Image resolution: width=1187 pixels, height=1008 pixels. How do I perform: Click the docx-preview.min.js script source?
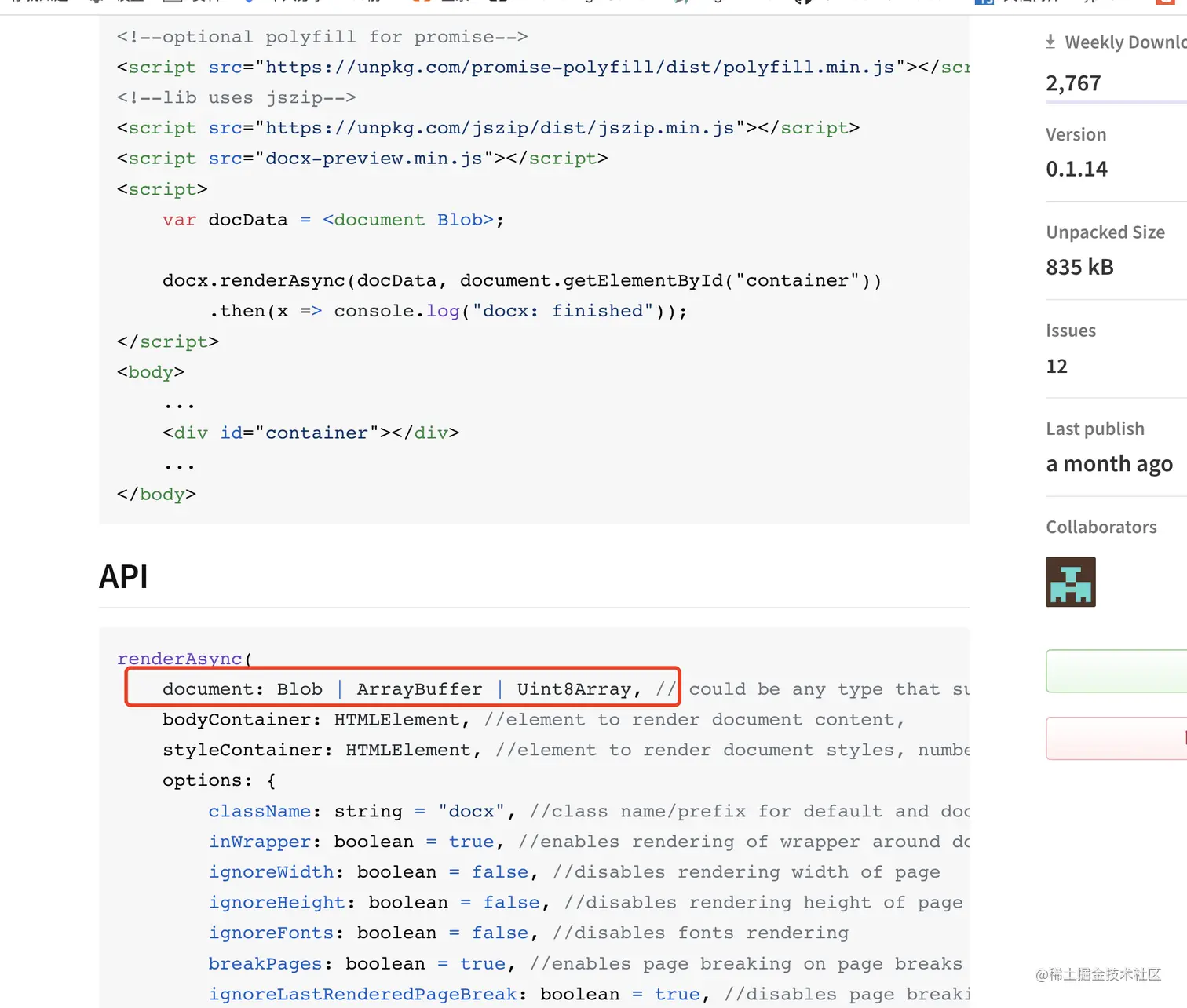(374, 159)
